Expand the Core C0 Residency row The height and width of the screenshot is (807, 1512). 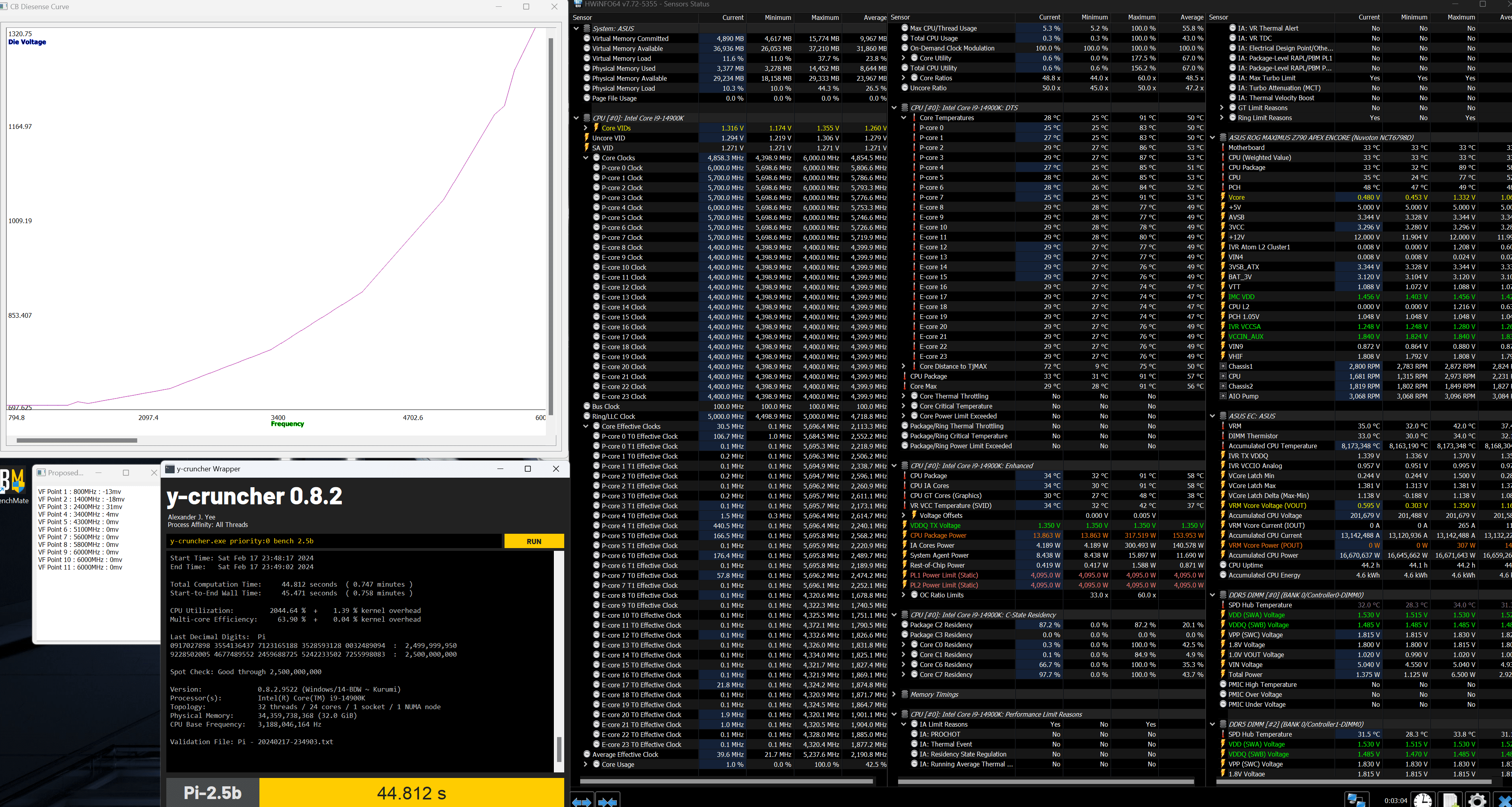coord(904,645)
